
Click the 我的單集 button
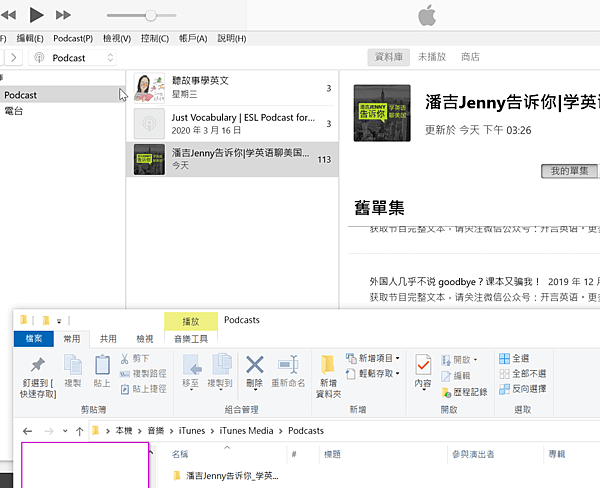pyautogui.click(x=569, y=171)
